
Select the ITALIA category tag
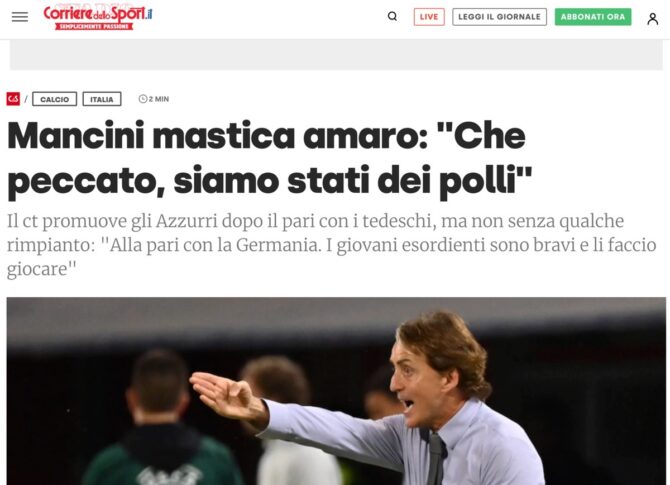point(102,99)
